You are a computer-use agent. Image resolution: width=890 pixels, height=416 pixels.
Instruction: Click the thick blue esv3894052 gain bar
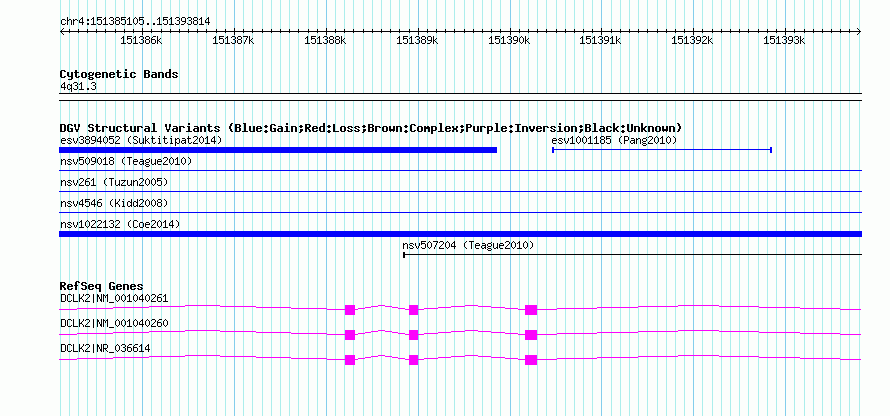pos(278,150)
